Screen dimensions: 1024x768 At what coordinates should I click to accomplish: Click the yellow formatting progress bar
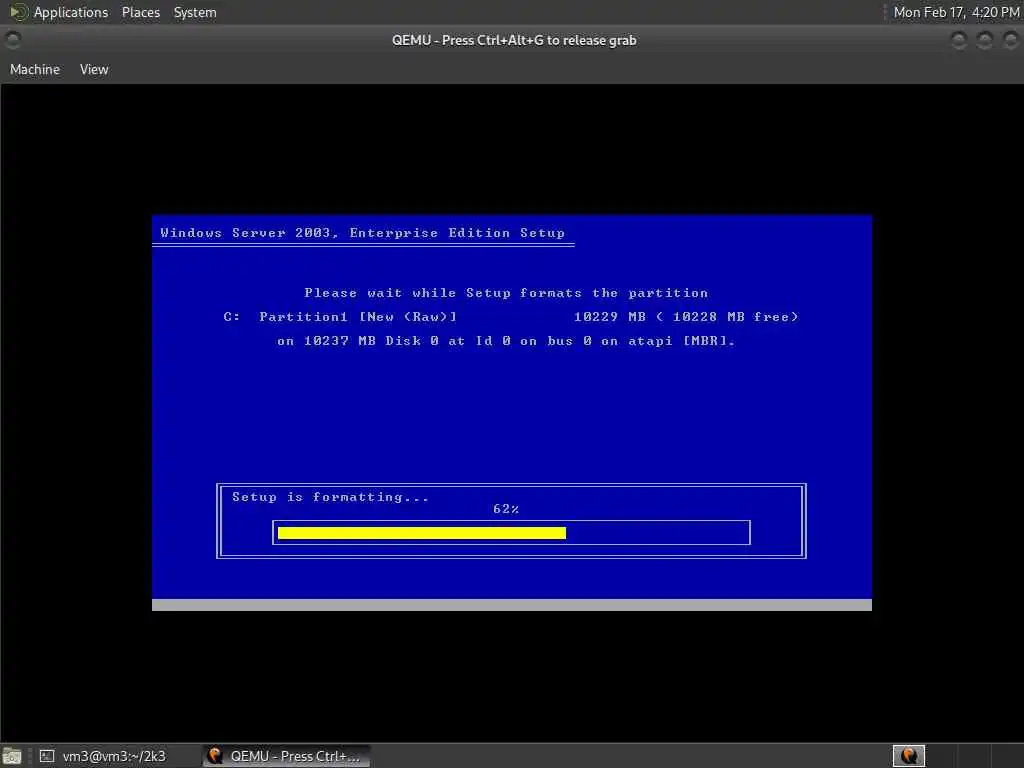click(x=422, y=533)
